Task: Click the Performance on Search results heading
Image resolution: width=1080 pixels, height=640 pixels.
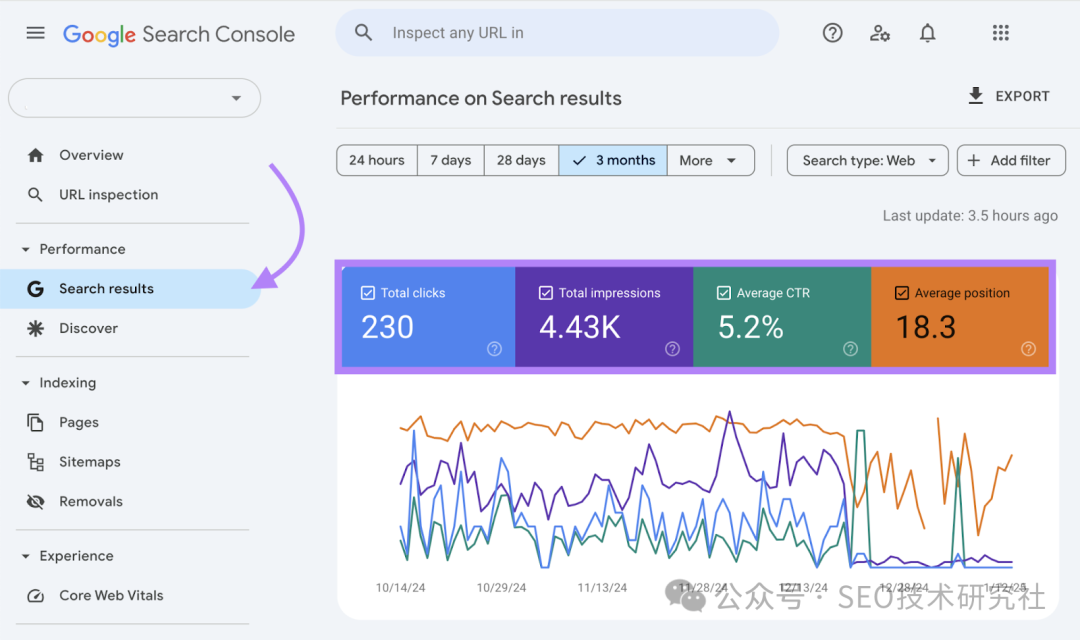Action: coord(481,99)
